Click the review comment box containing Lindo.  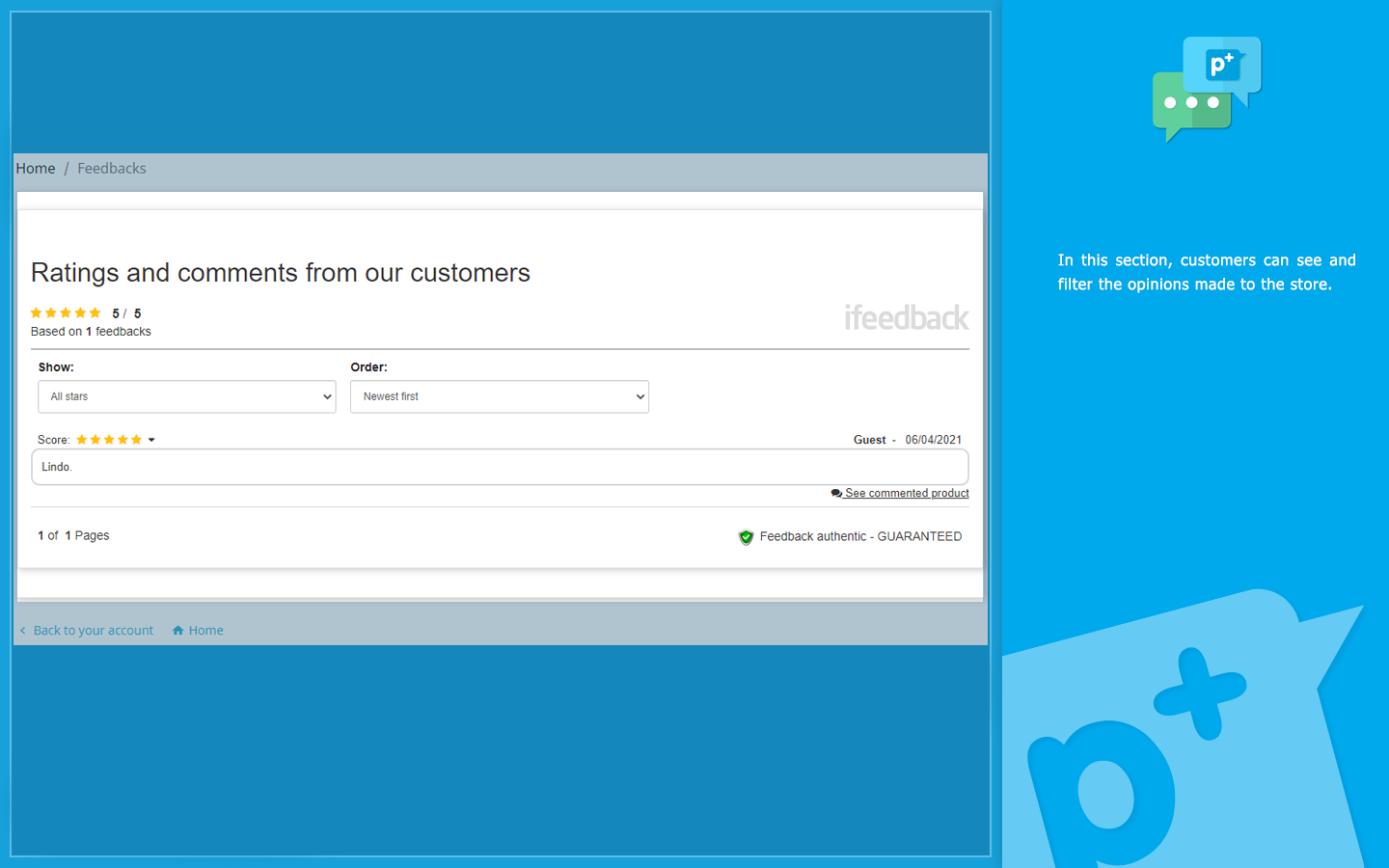click(x=500, y=467)
